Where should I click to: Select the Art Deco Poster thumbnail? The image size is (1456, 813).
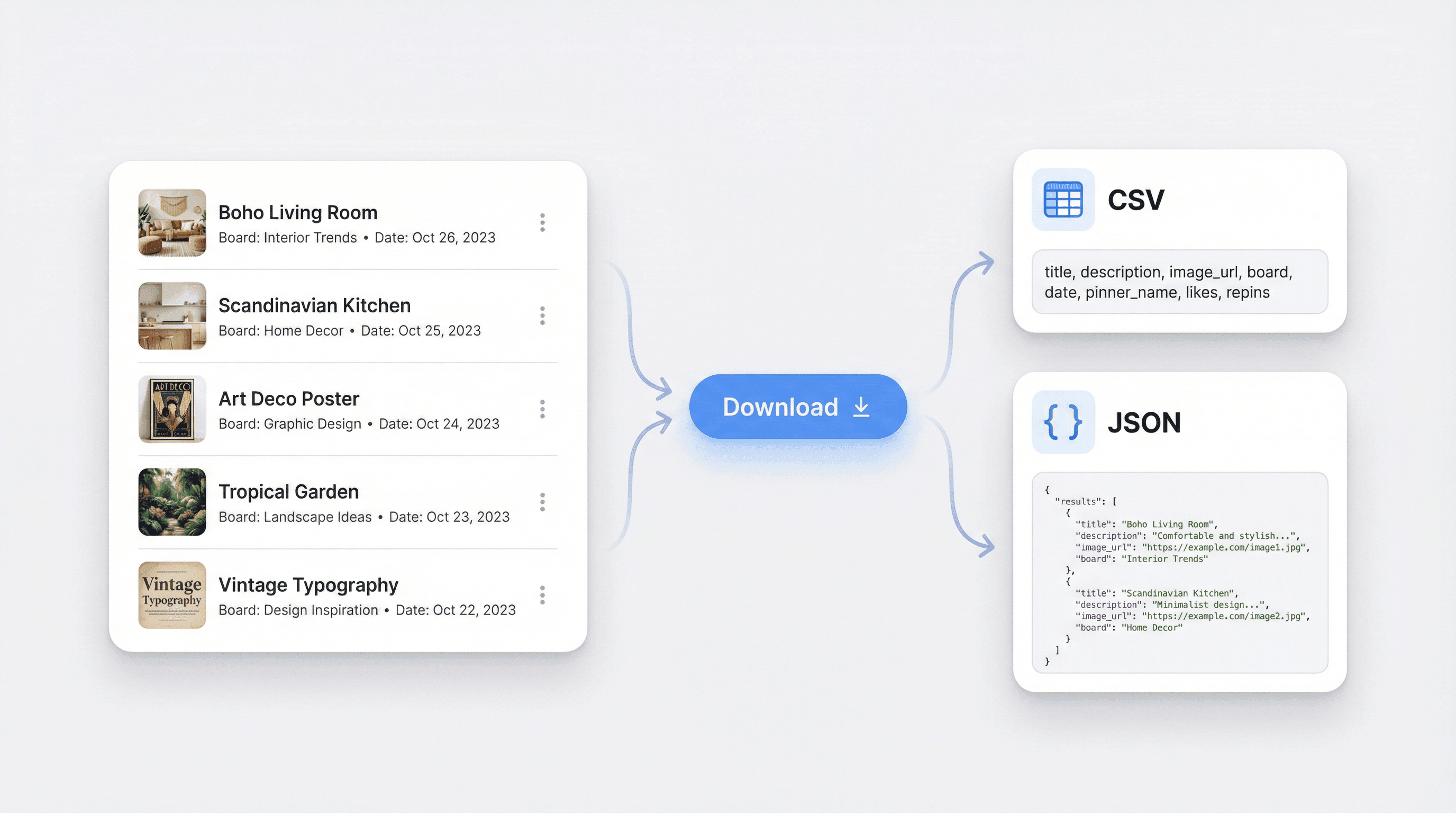point(172,409)
